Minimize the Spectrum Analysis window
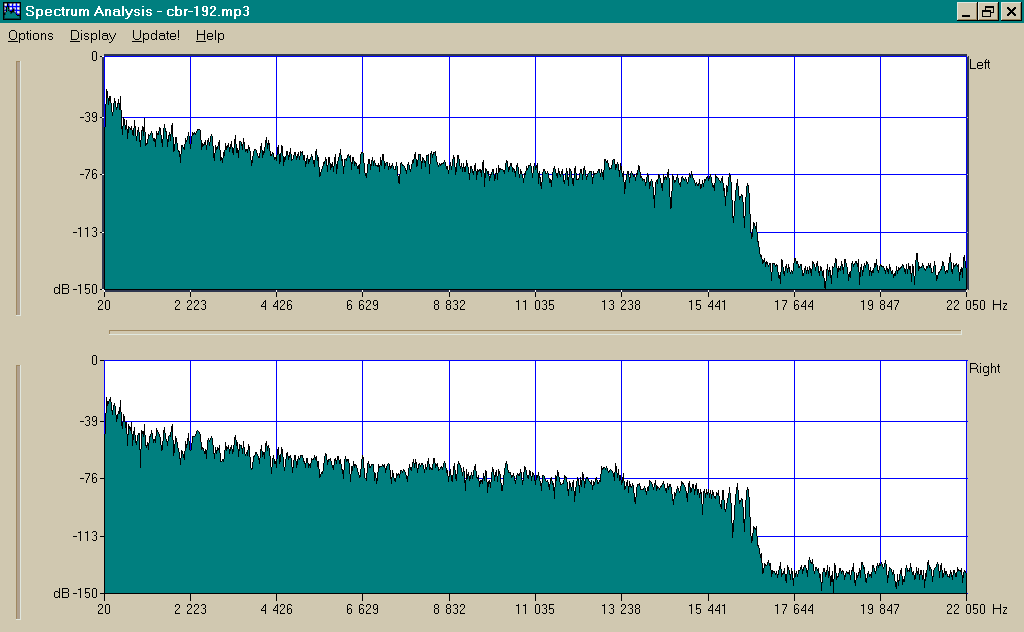The image size is (1024, 632). click(x=967, y=11)
